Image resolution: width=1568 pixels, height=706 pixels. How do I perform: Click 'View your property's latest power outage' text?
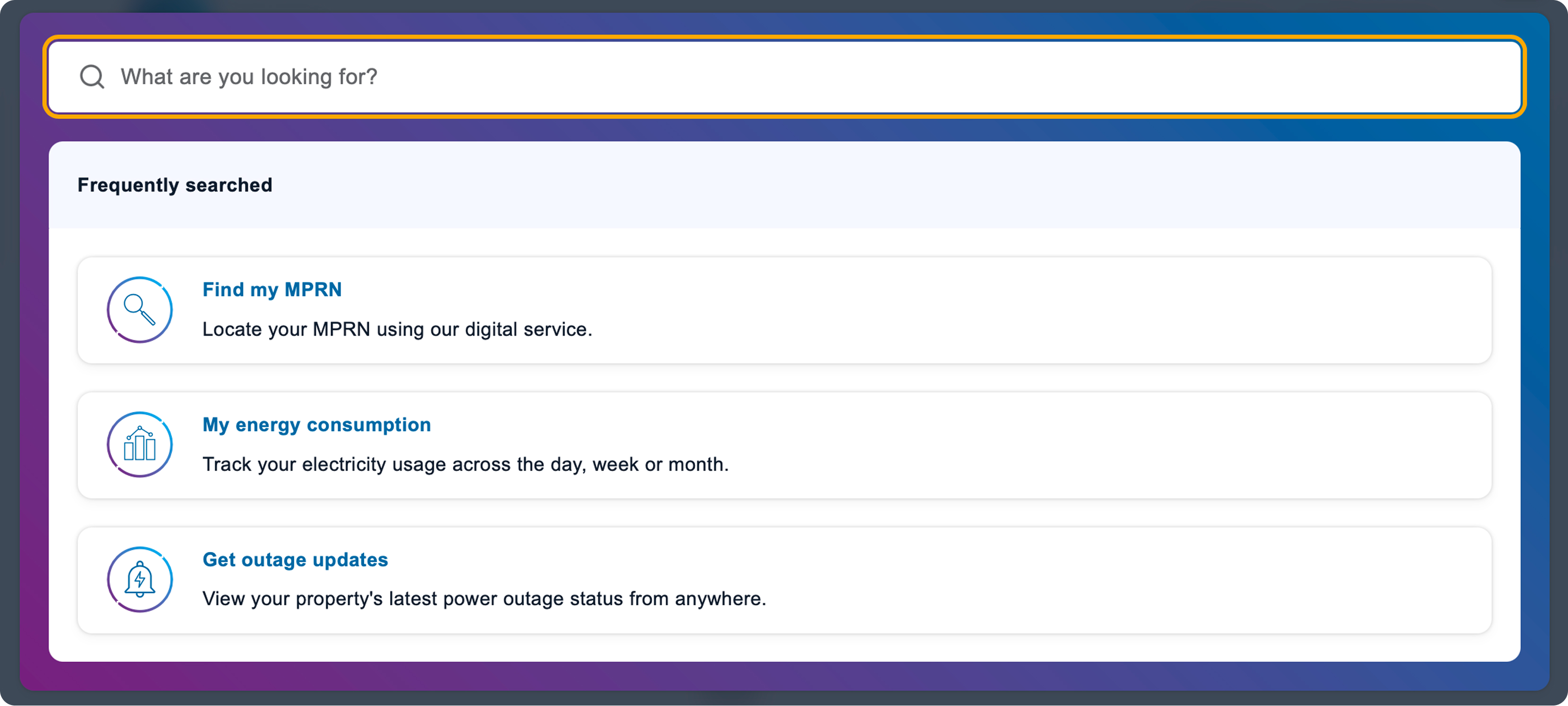pos(484,599)
